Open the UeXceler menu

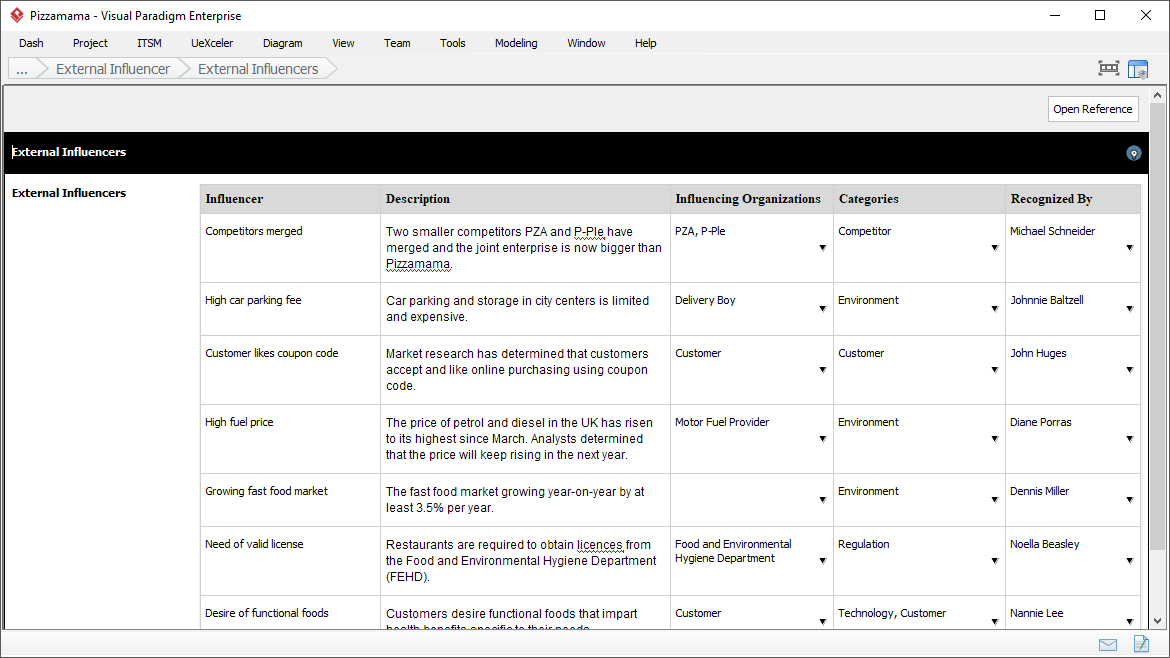click(212, 43)
